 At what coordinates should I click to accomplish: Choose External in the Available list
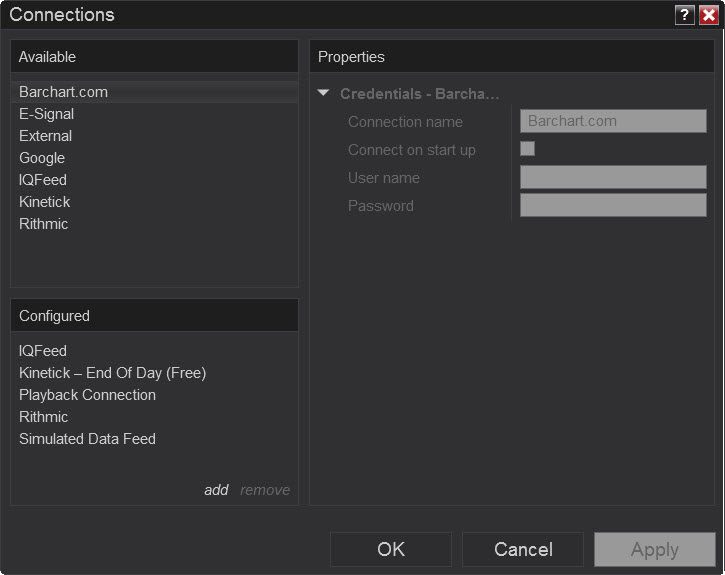click(x=45, y=136)
